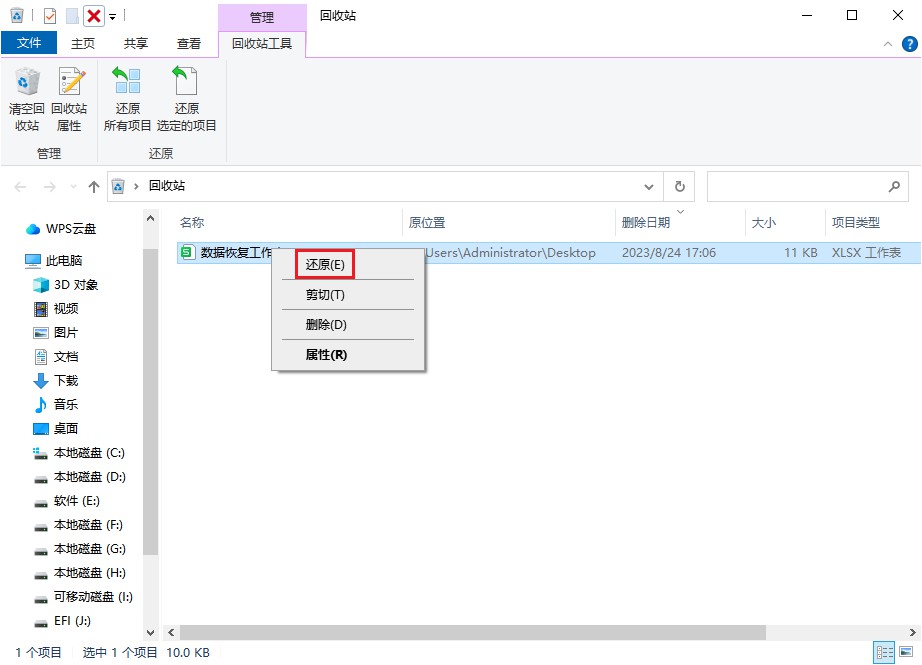Open 本地磁盘 (D:) in sidebar
The image size is (922, 665).
(x=79, y=477)
